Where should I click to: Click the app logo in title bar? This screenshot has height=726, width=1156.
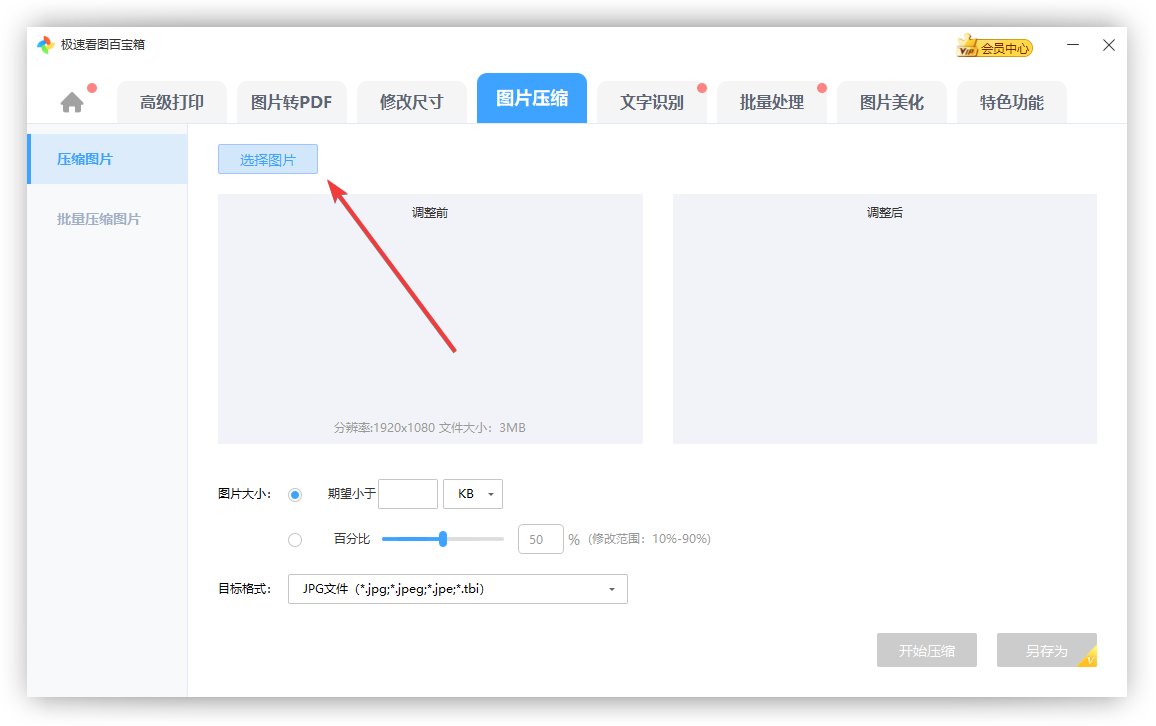(x=45, y=45)
